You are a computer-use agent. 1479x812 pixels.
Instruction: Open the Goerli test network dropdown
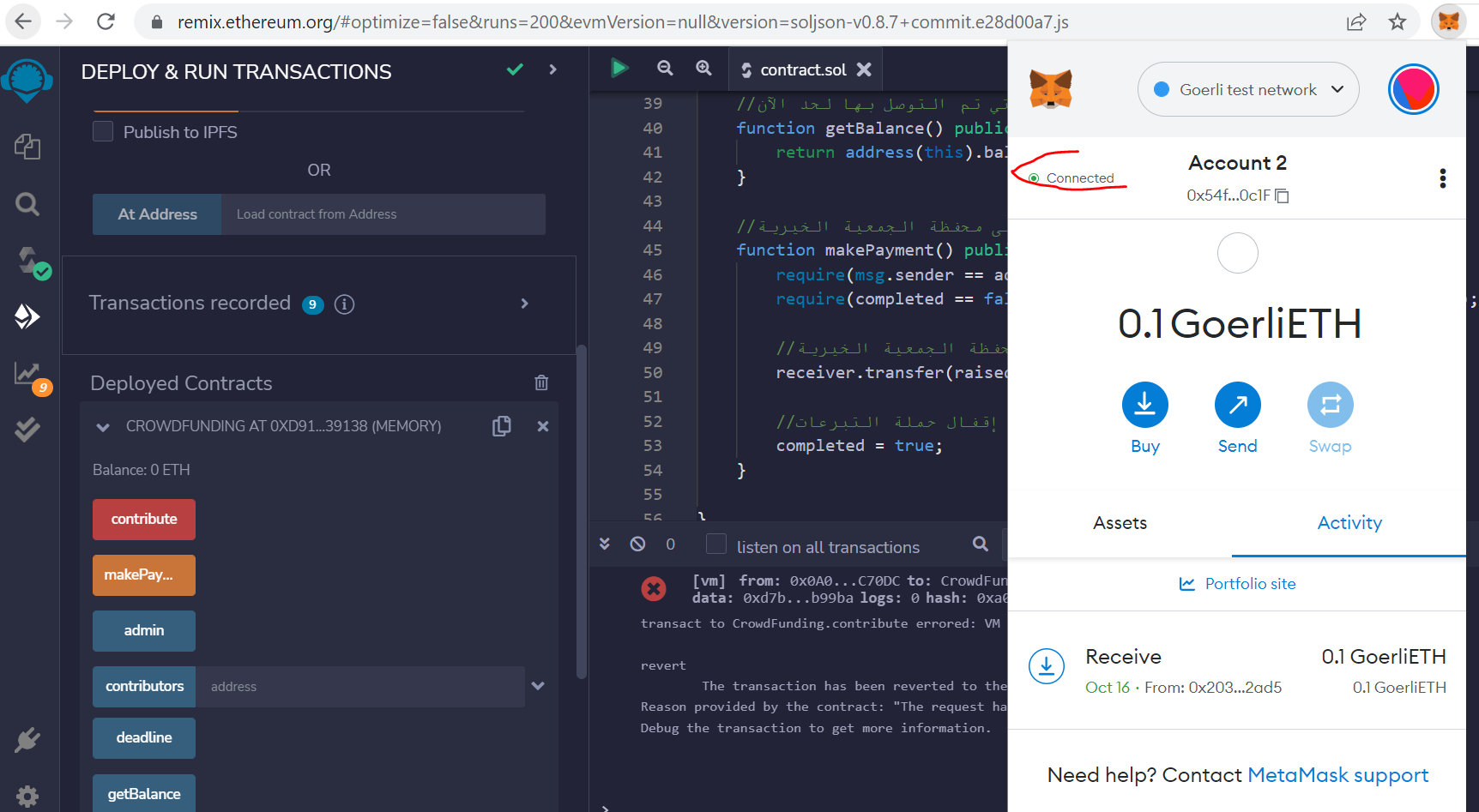1248,89
